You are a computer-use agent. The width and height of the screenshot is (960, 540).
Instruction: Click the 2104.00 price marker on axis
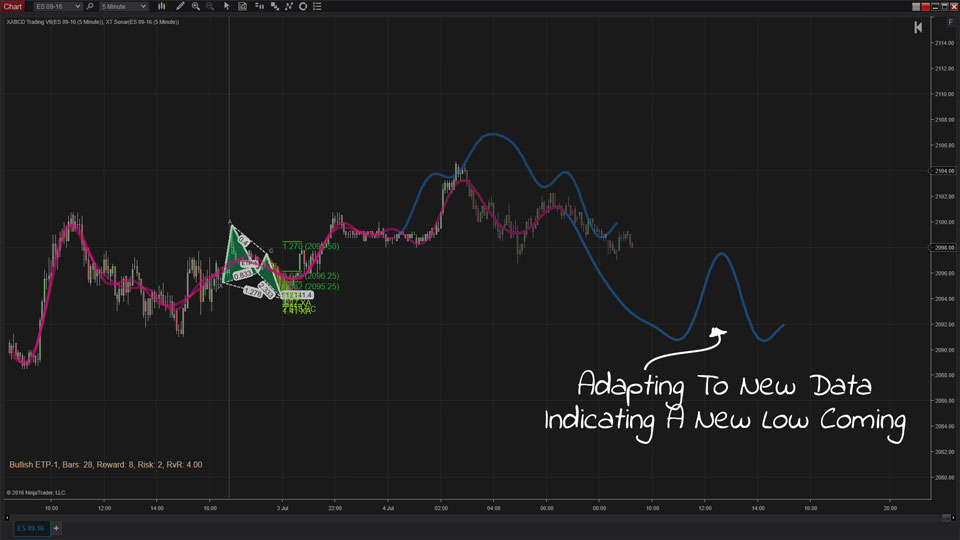(944, 171)
